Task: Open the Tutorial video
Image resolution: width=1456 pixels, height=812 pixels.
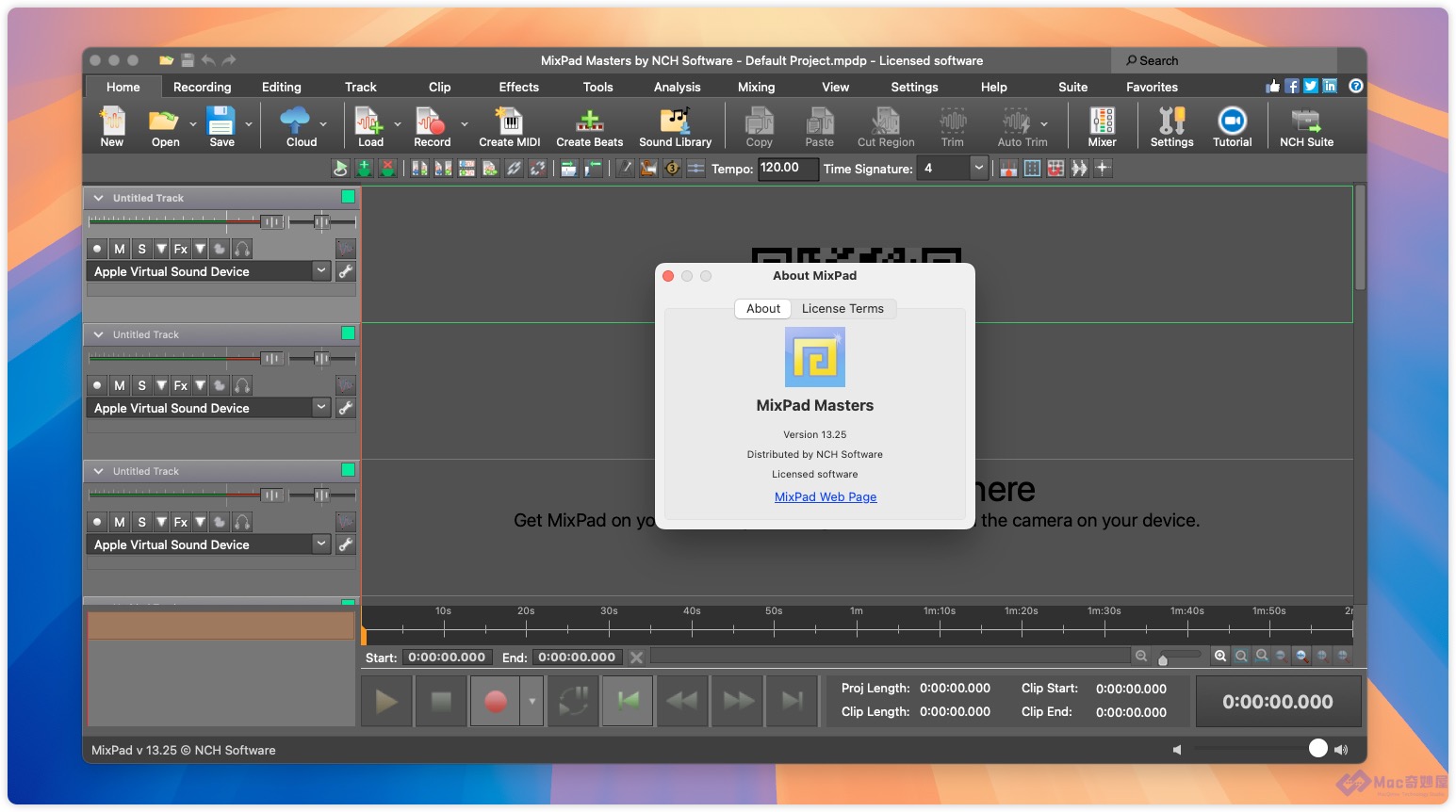Action: [x=1232, y=126]
